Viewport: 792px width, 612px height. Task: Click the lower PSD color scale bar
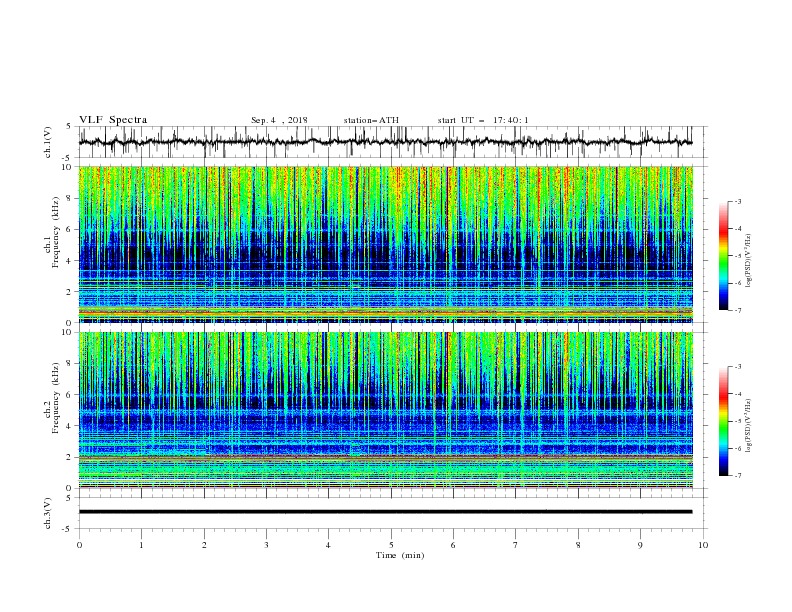tap(723, 421)
